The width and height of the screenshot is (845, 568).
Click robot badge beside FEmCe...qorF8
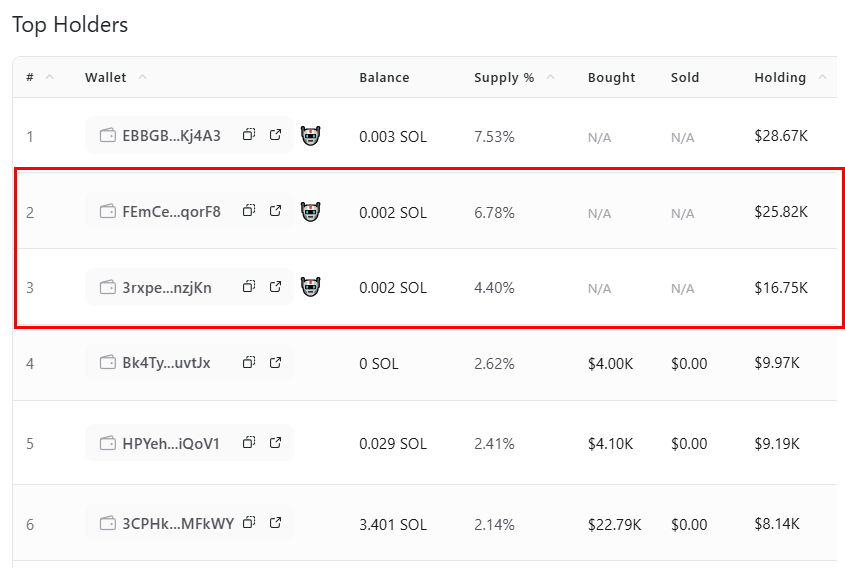(310, 212)
